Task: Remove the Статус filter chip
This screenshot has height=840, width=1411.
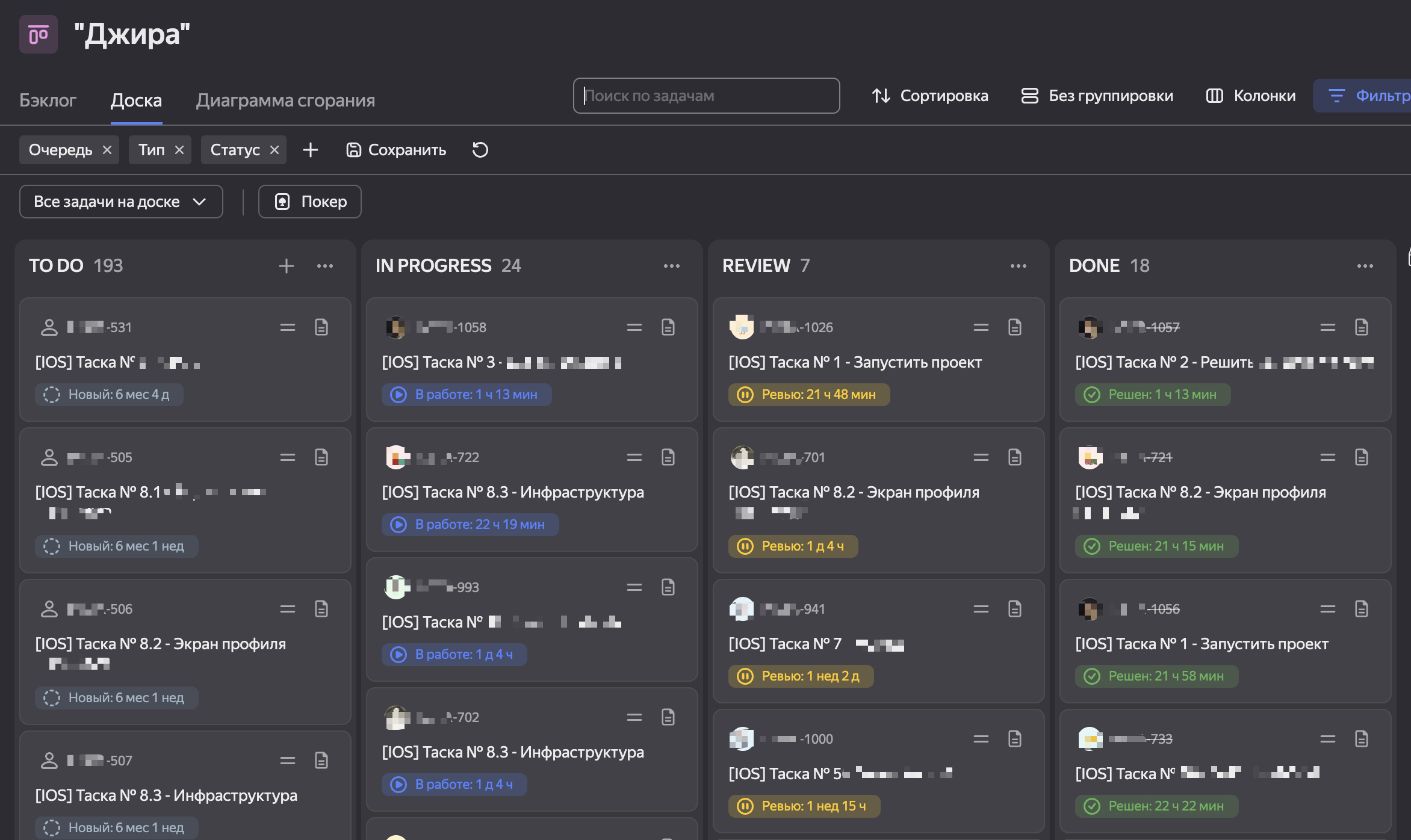Action: [274, 150]
